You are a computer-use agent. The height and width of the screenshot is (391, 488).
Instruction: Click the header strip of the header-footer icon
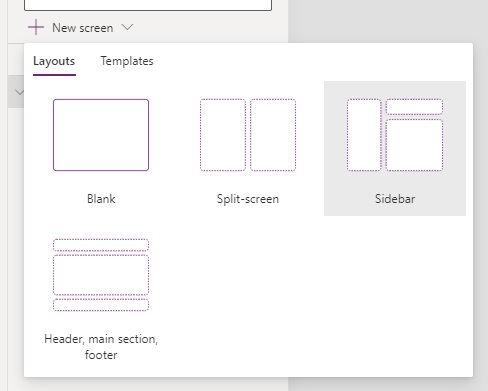click(x=101, y=245)
